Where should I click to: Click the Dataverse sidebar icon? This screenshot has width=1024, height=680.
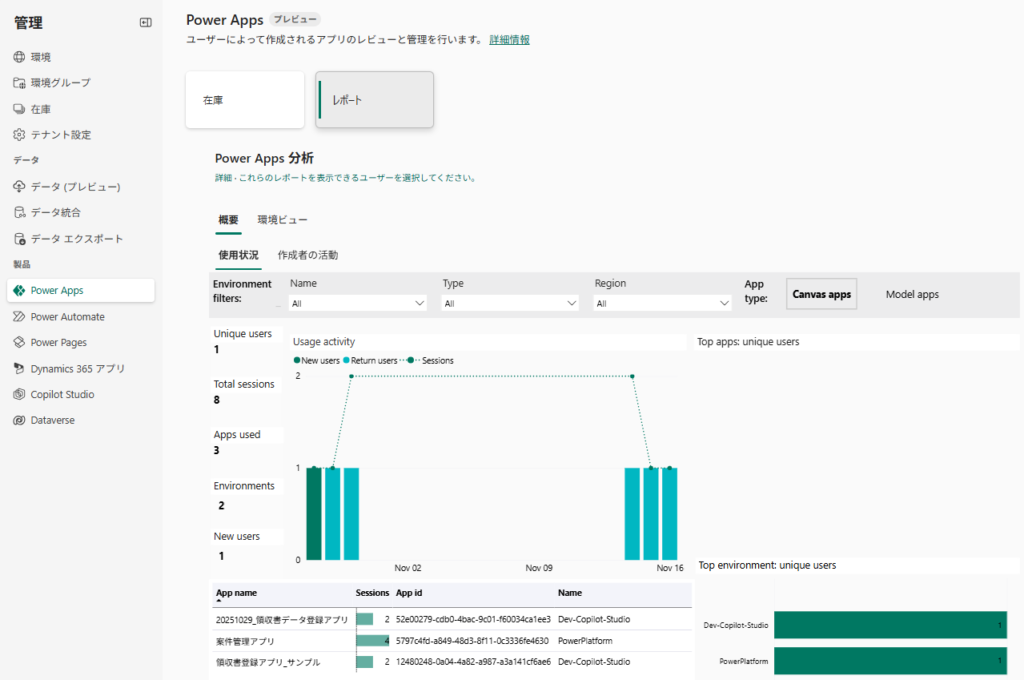19,421
